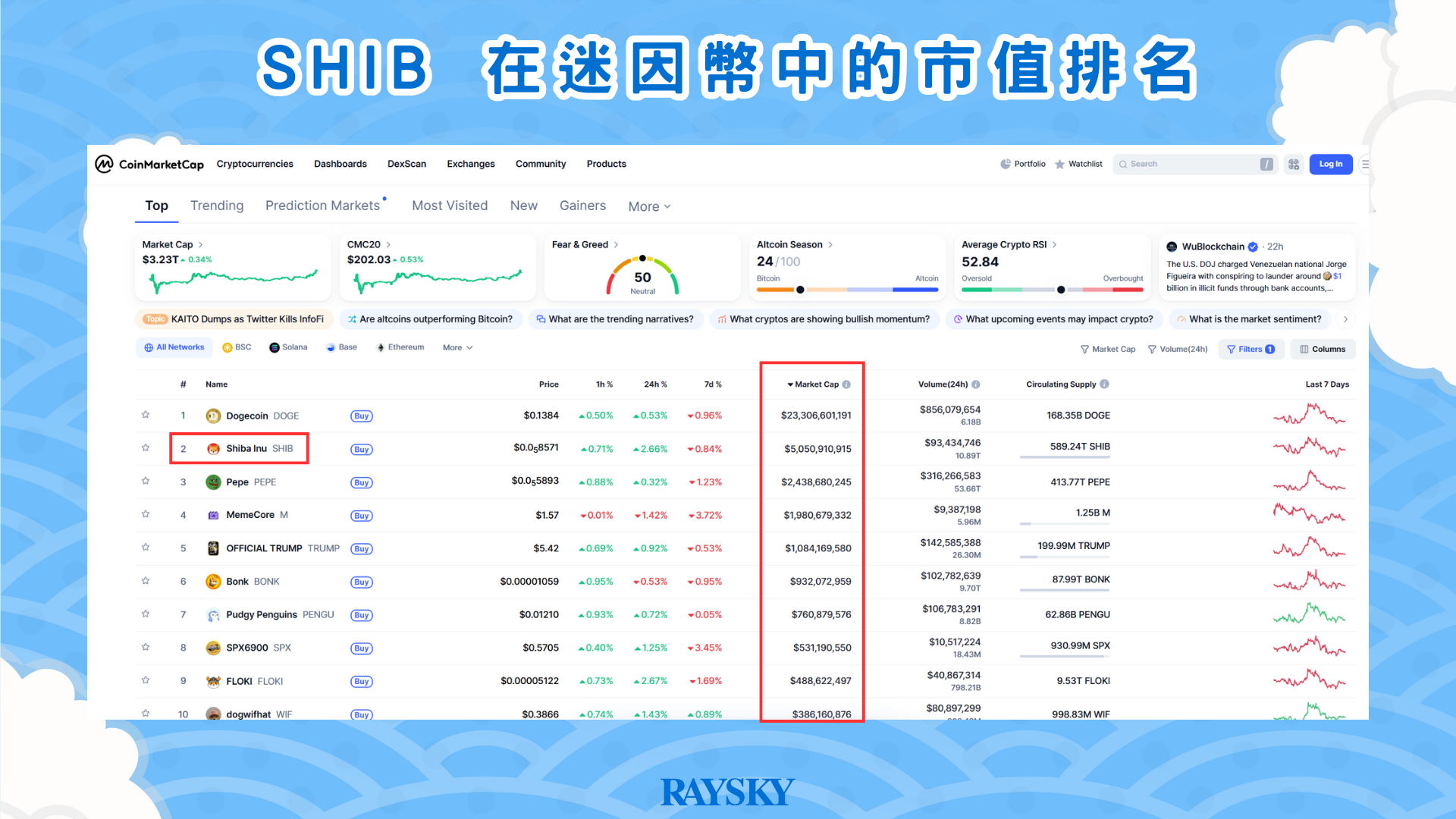The image size is (1456, 819).
Task: Filter by Solana network
Action: click(288, 347)
